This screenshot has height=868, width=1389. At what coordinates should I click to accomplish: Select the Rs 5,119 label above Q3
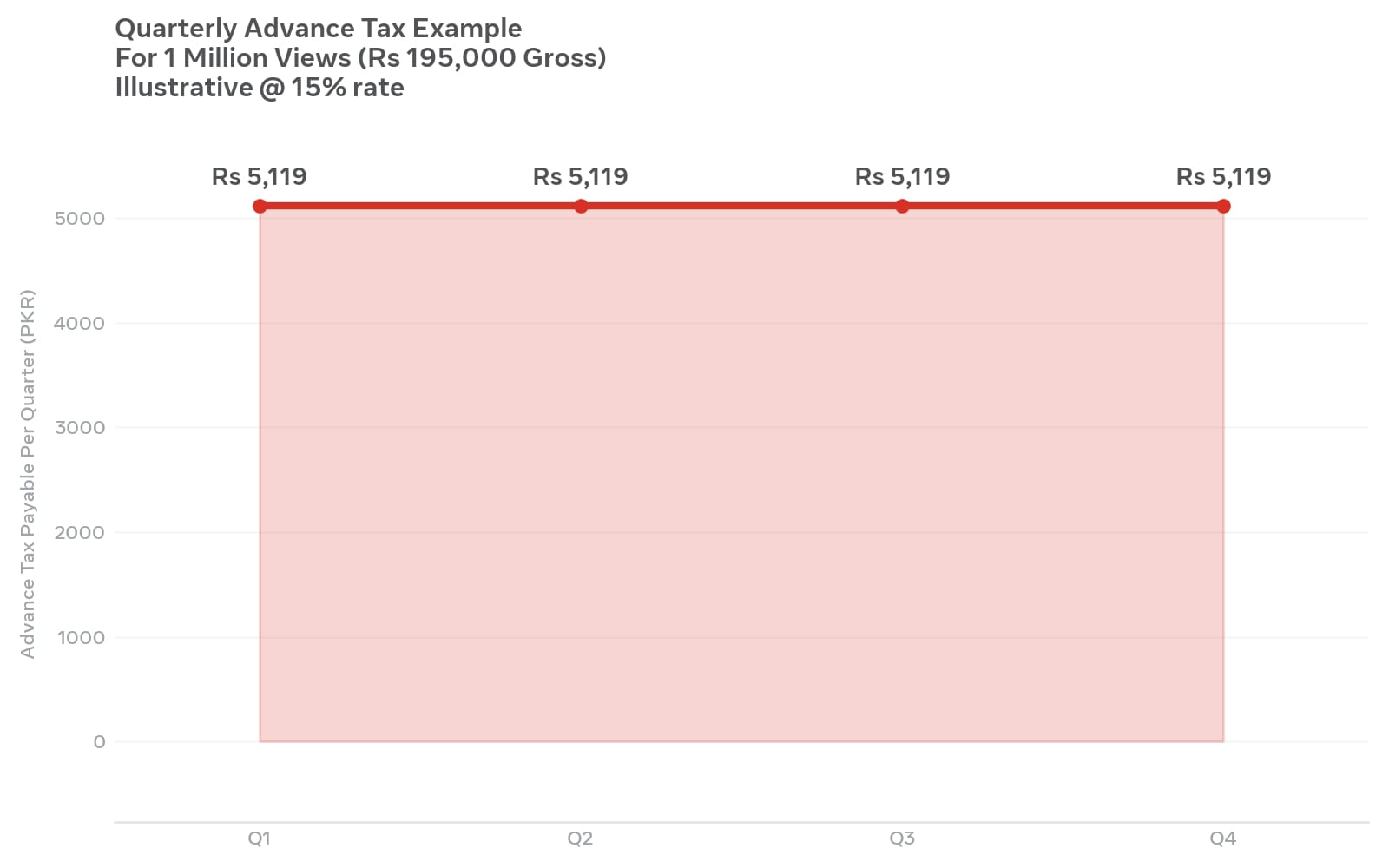coord(902,177)
